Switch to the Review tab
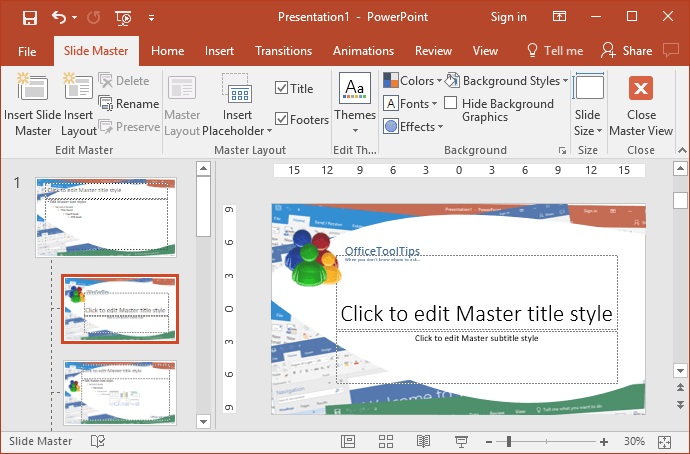The height and width of the screenshot is (454, 690). 433,51
